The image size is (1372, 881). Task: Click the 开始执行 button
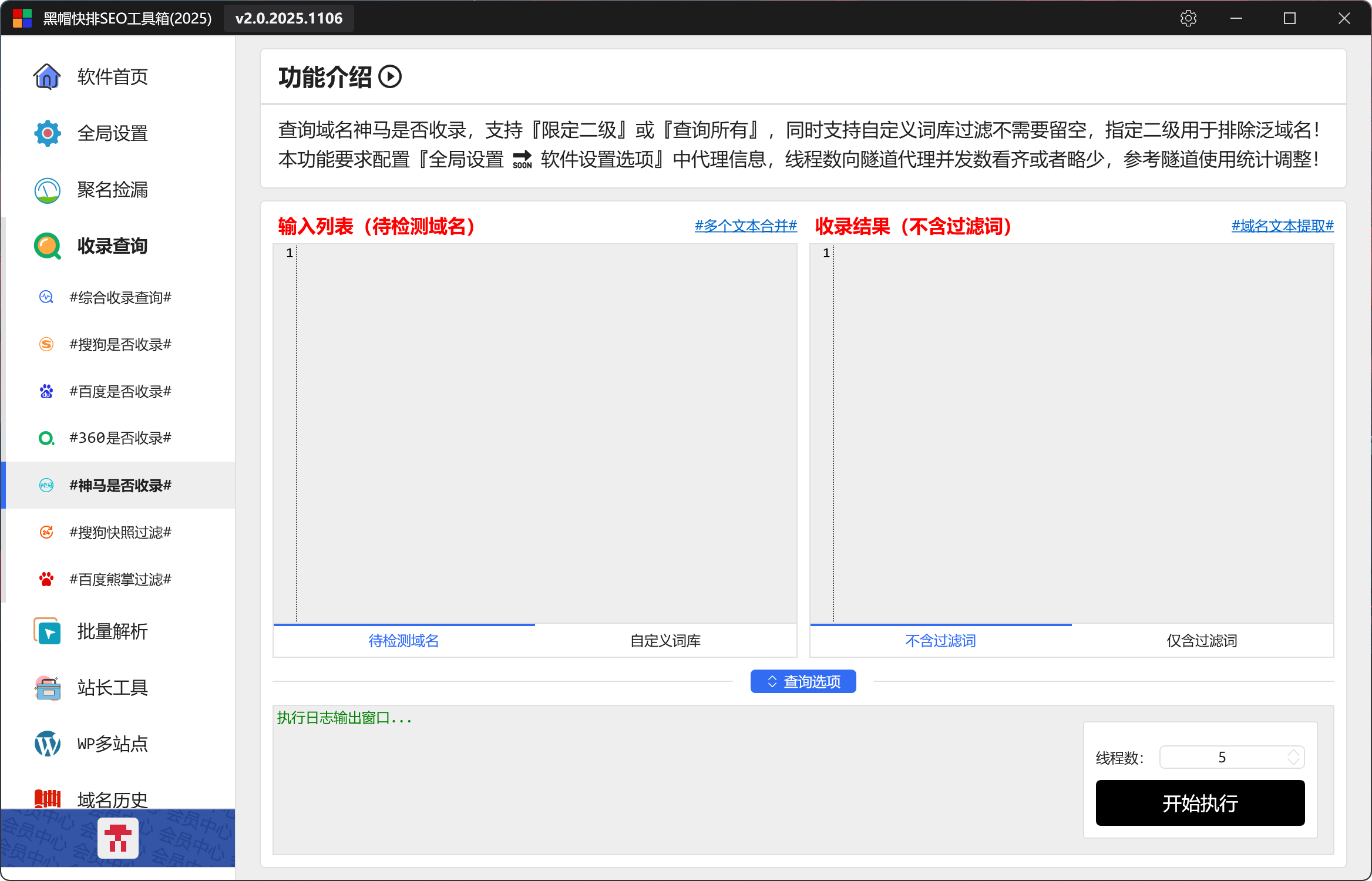(x=1200, y=803)
